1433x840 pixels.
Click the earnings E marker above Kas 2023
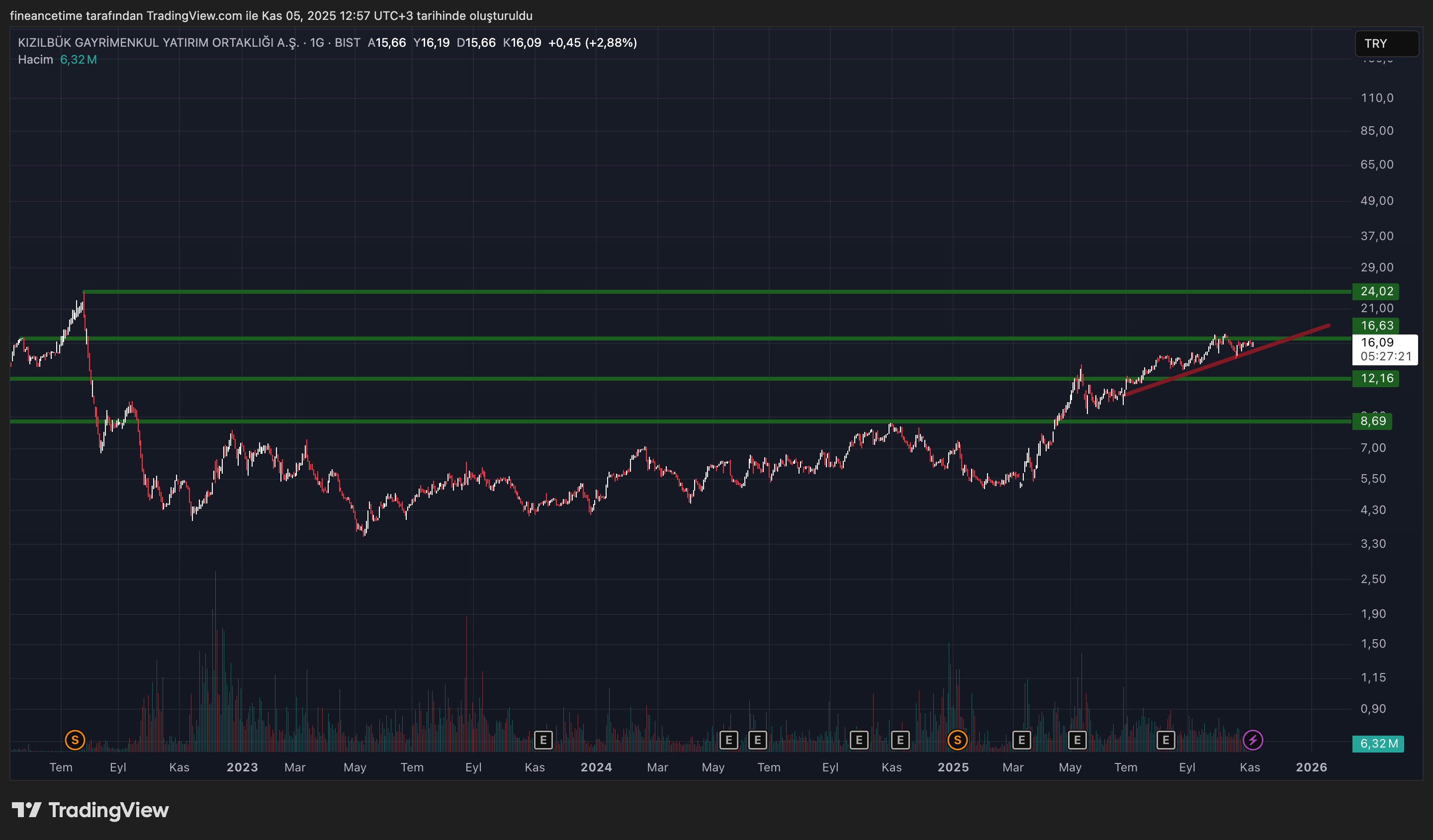pyautogui.click(x=543, y=740)
